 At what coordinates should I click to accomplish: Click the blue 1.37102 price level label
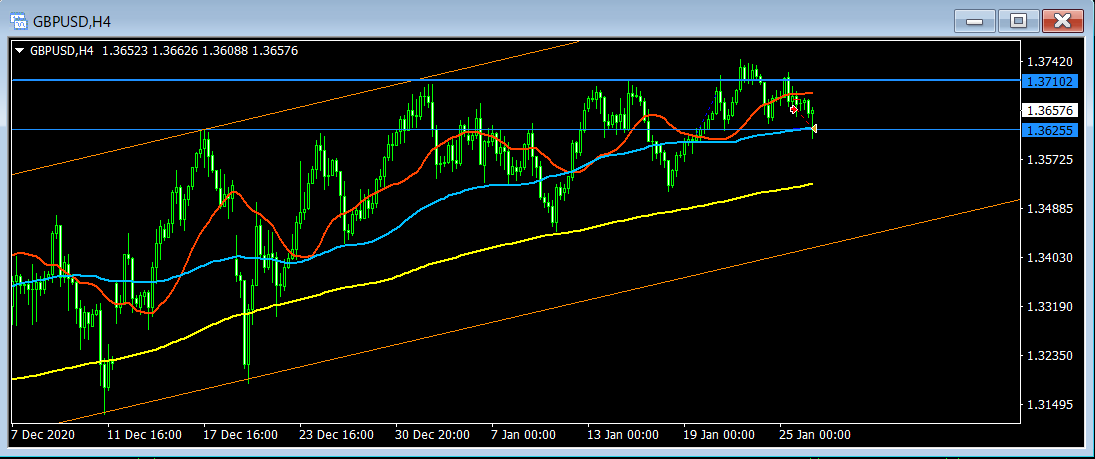coord(1050,82)
